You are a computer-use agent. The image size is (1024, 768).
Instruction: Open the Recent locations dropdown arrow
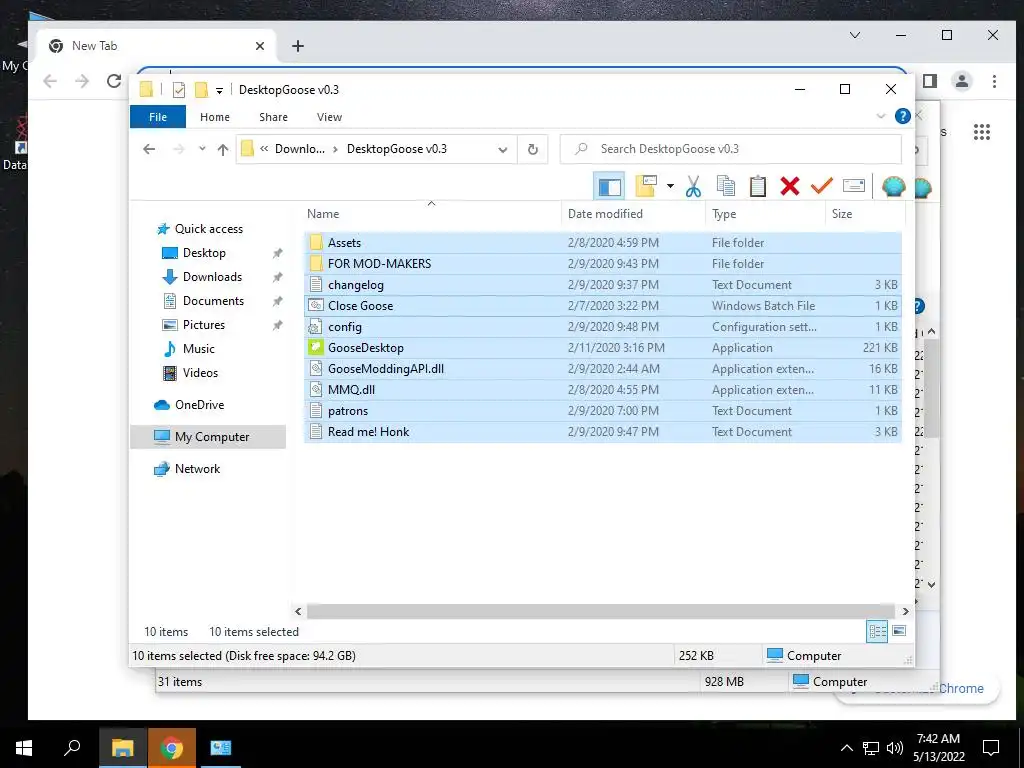pos(202,149)
